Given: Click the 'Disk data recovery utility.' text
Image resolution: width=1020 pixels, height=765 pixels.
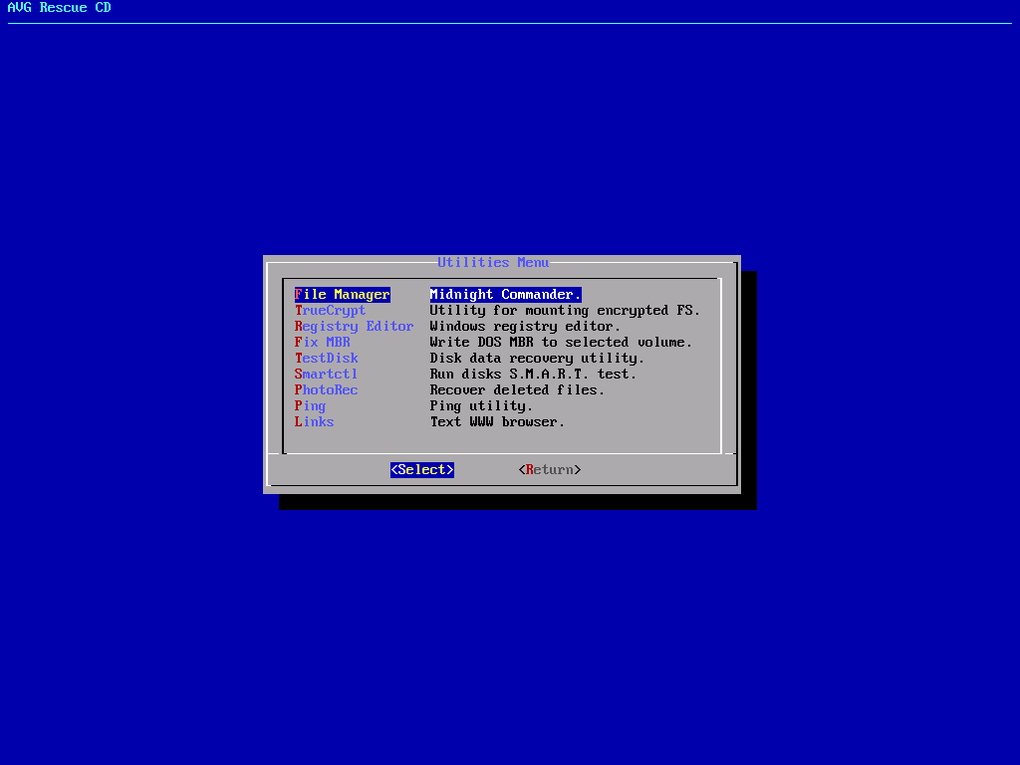Looking at the screenshot, I should (537, 358).
